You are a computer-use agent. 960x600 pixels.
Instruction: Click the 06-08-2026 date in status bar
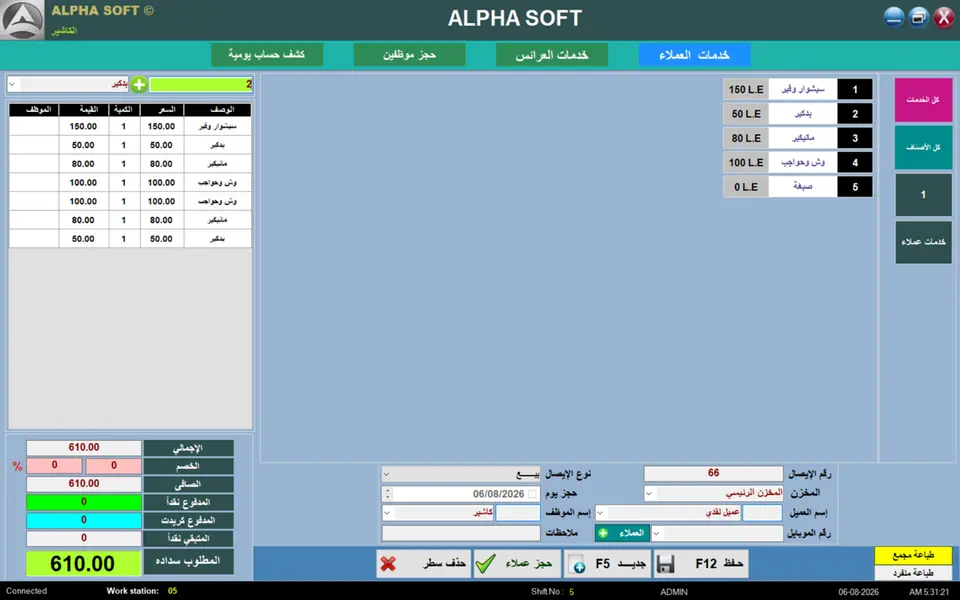pyautogui.click(x=858, y=591)
